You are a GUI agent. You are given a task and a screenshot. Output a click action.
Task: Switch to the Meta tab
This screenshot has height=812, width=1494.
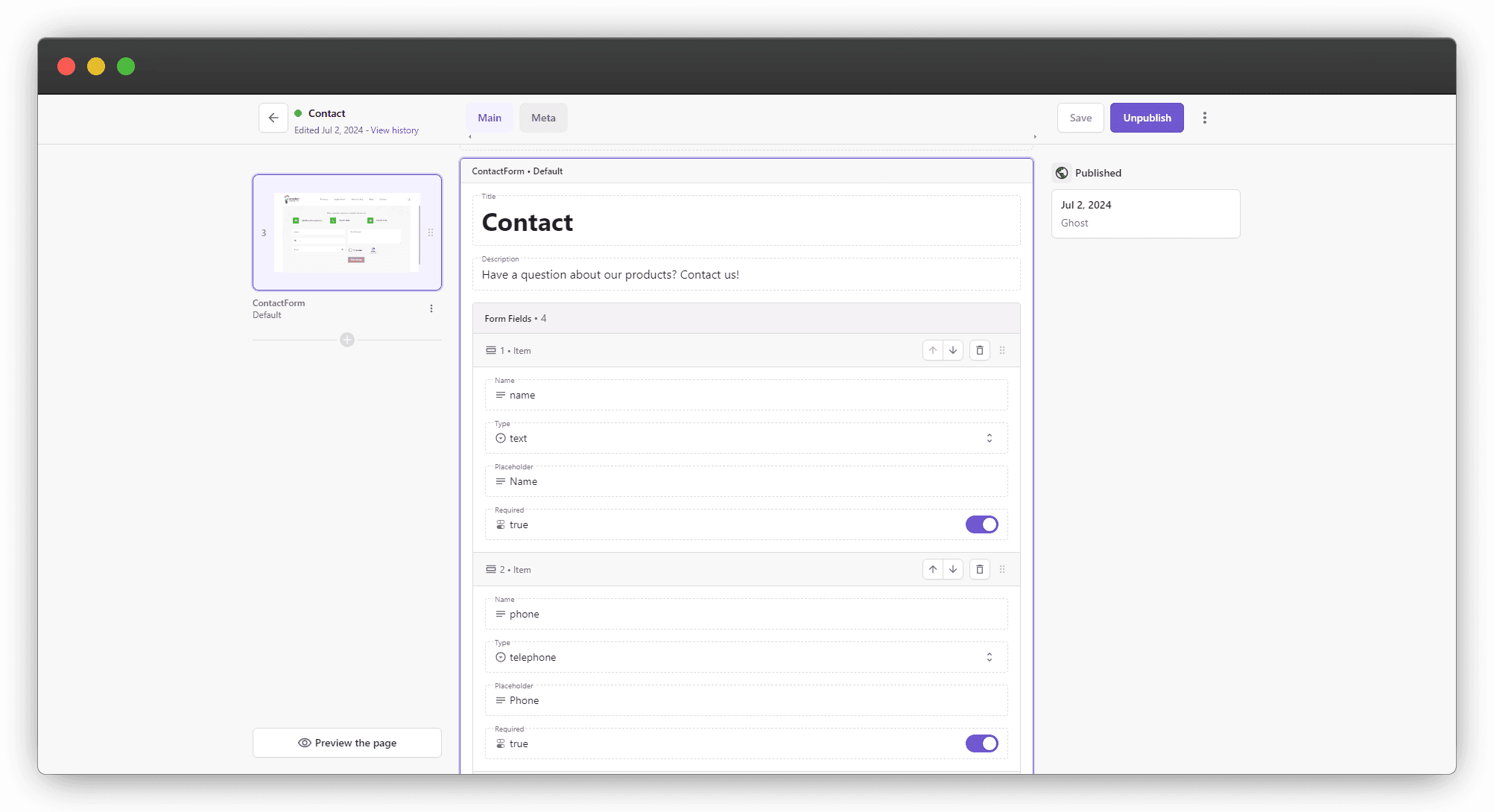543,118
